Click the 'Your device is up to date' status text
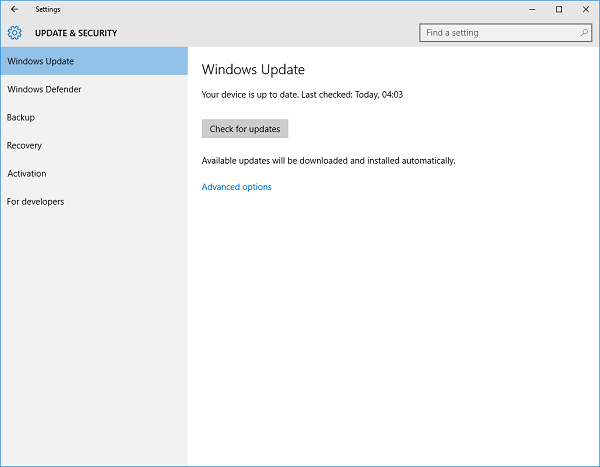This screenshot has height=467, width=600. coord(302,95)
